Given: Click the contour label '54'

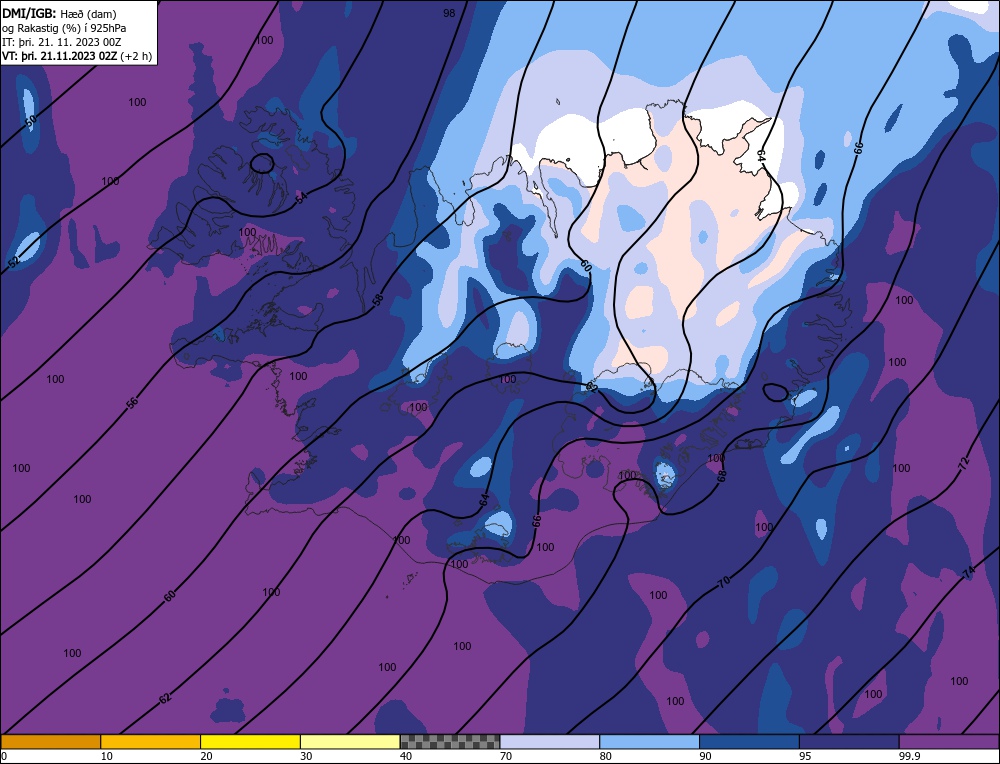Looking at the screenshot, I should (x=302, y=198).
